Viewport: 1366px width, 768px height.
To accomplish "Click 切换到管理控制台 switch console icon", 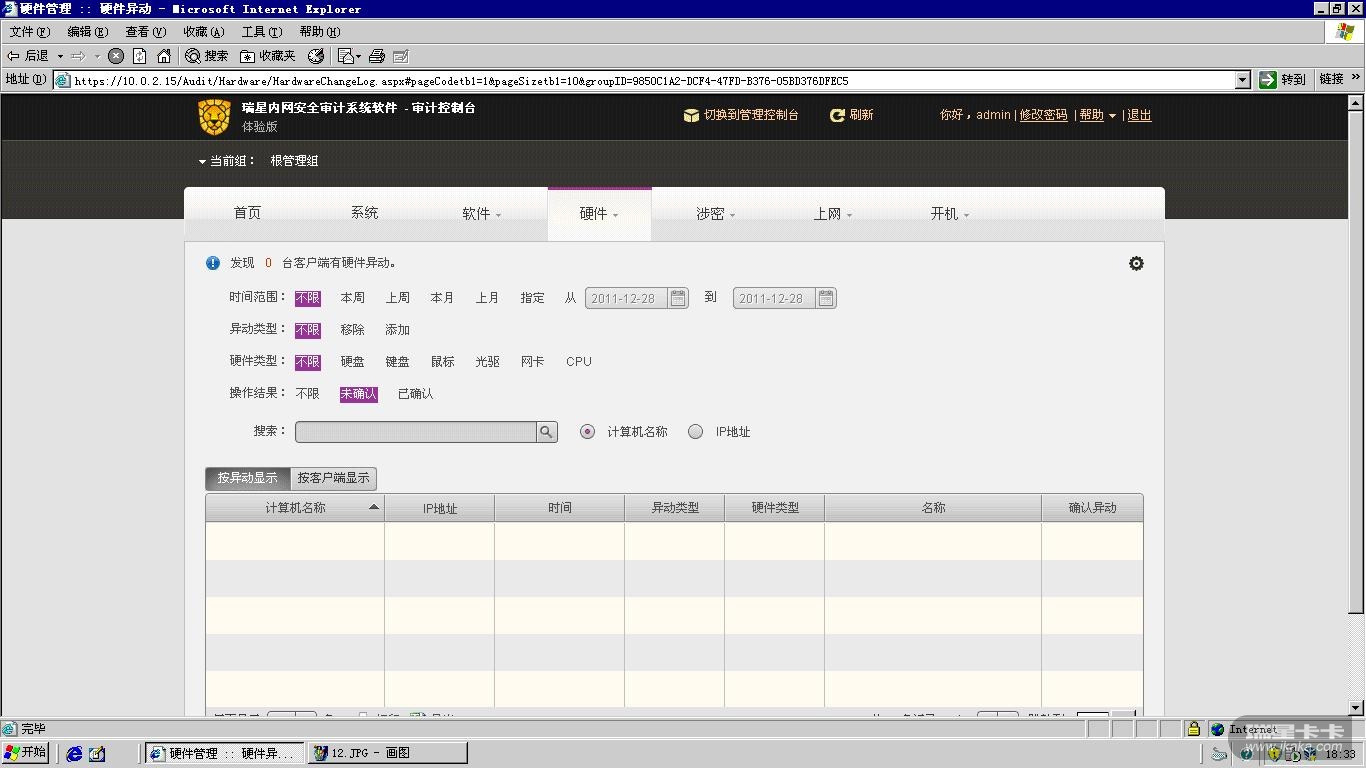I will point(691,116).
